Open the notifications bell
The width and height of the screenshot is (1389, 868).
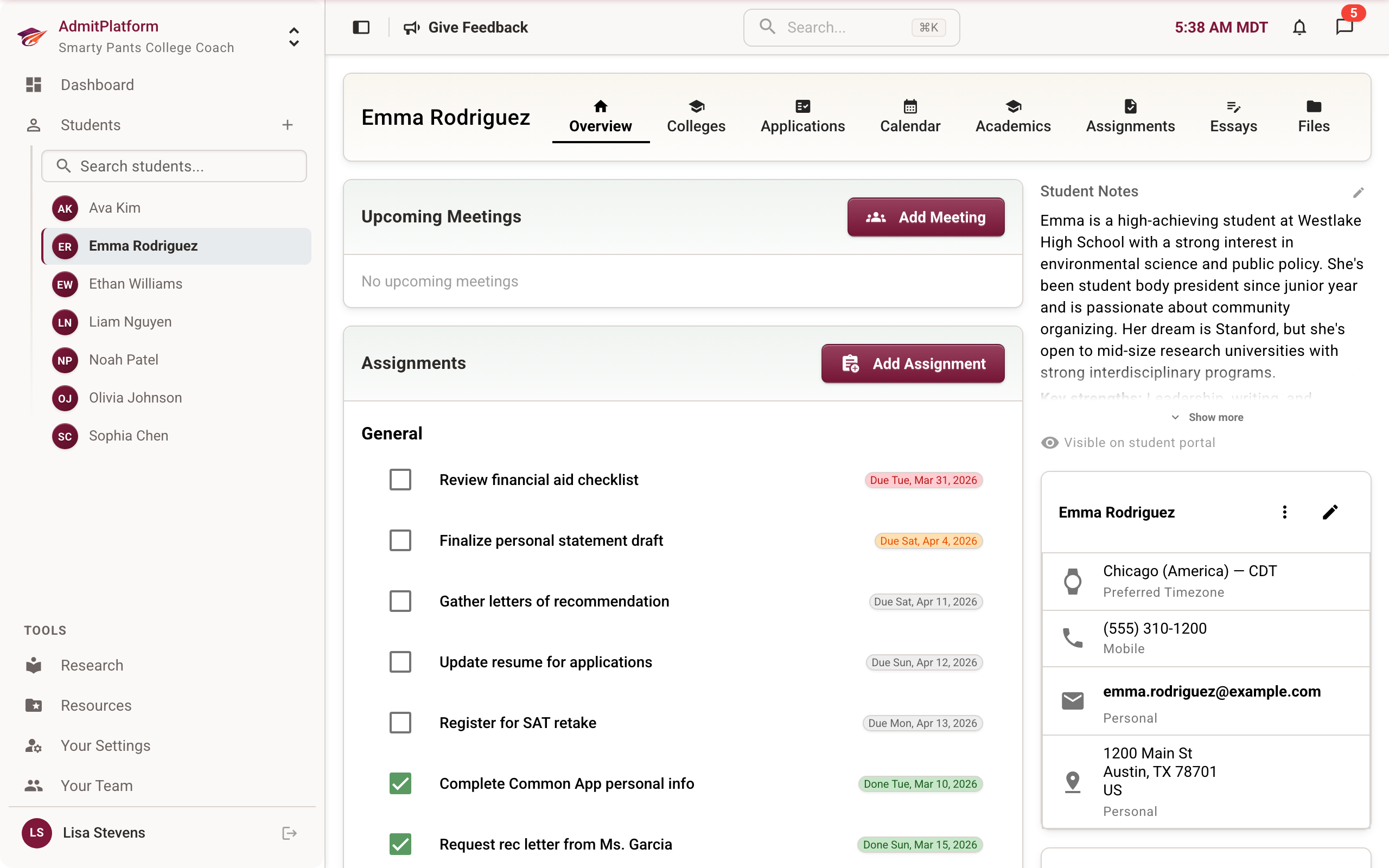point(1299,27)
